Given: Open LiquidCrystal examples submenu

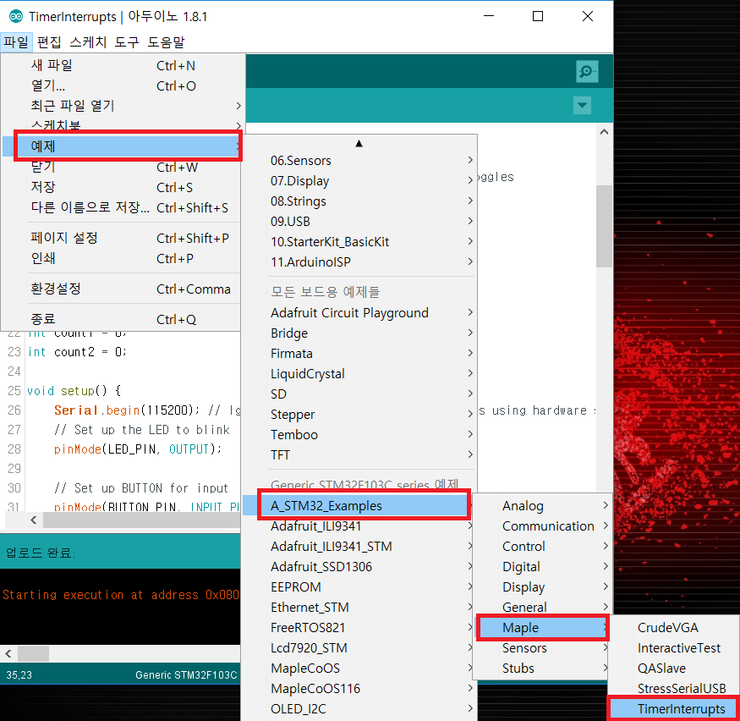Looking at the screenshot, I should [x=359, y=374].
